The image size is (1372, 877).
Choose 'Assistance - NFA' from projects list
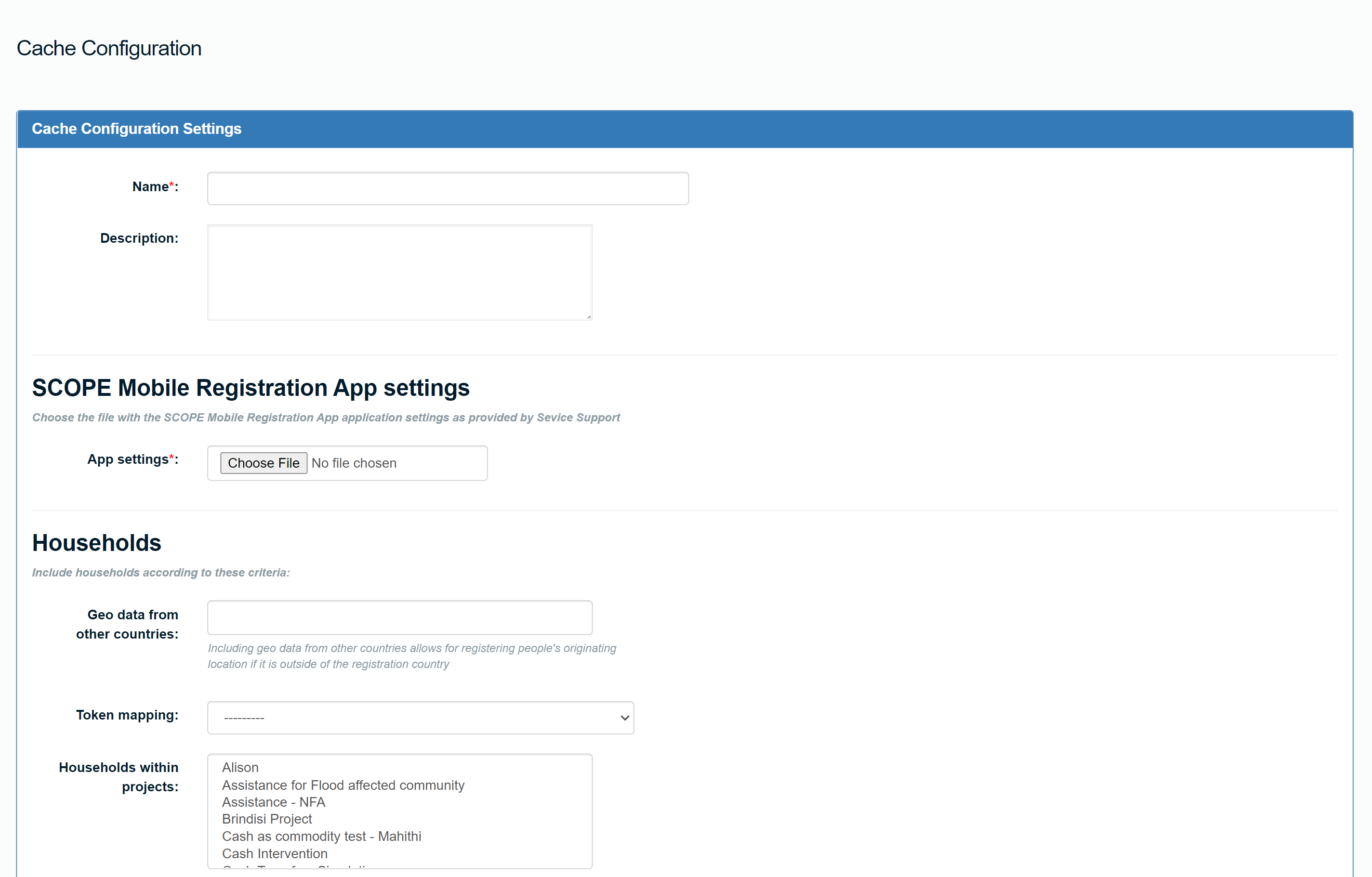tap(274, 802)
